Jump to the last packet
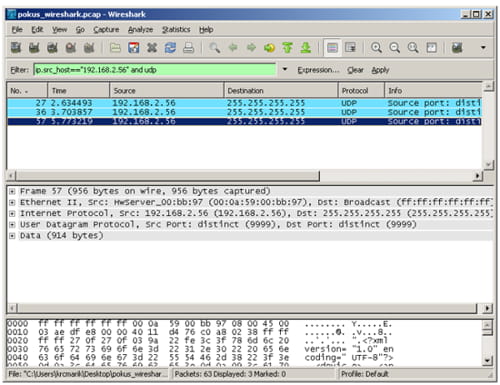This screenshot has width=500, height=385. pyautogui.click(x=306, y=48)
